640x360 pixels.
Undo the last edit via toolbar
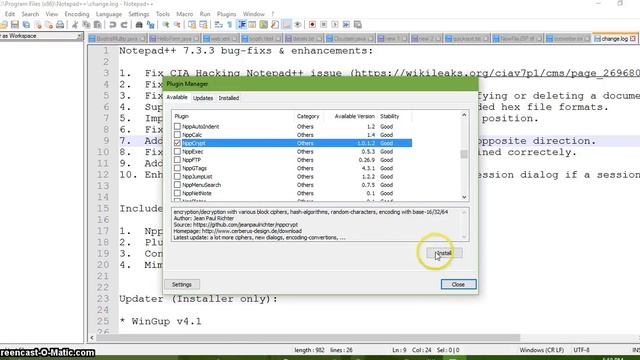(113, 25)
